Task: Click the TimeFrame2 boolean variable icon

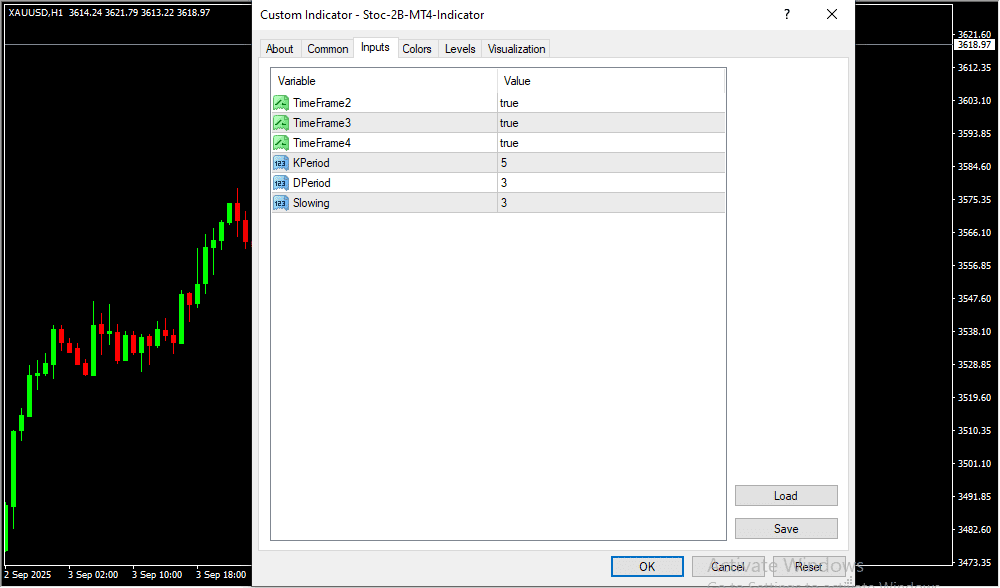Action: [281, 103]
